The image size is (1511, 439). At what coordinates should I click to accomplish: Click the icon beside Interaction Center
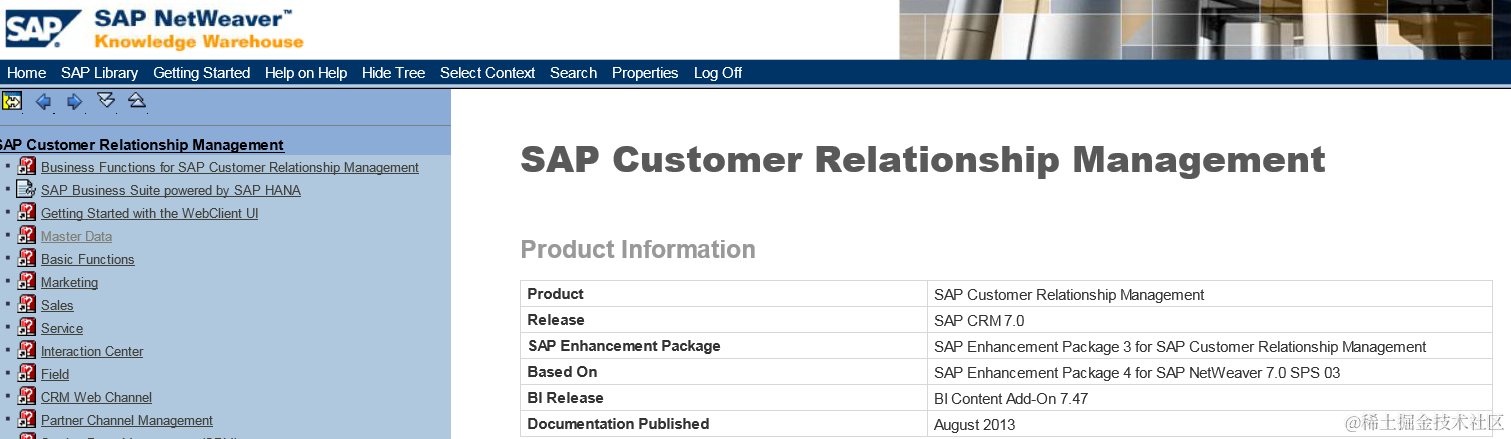[26, 350]
